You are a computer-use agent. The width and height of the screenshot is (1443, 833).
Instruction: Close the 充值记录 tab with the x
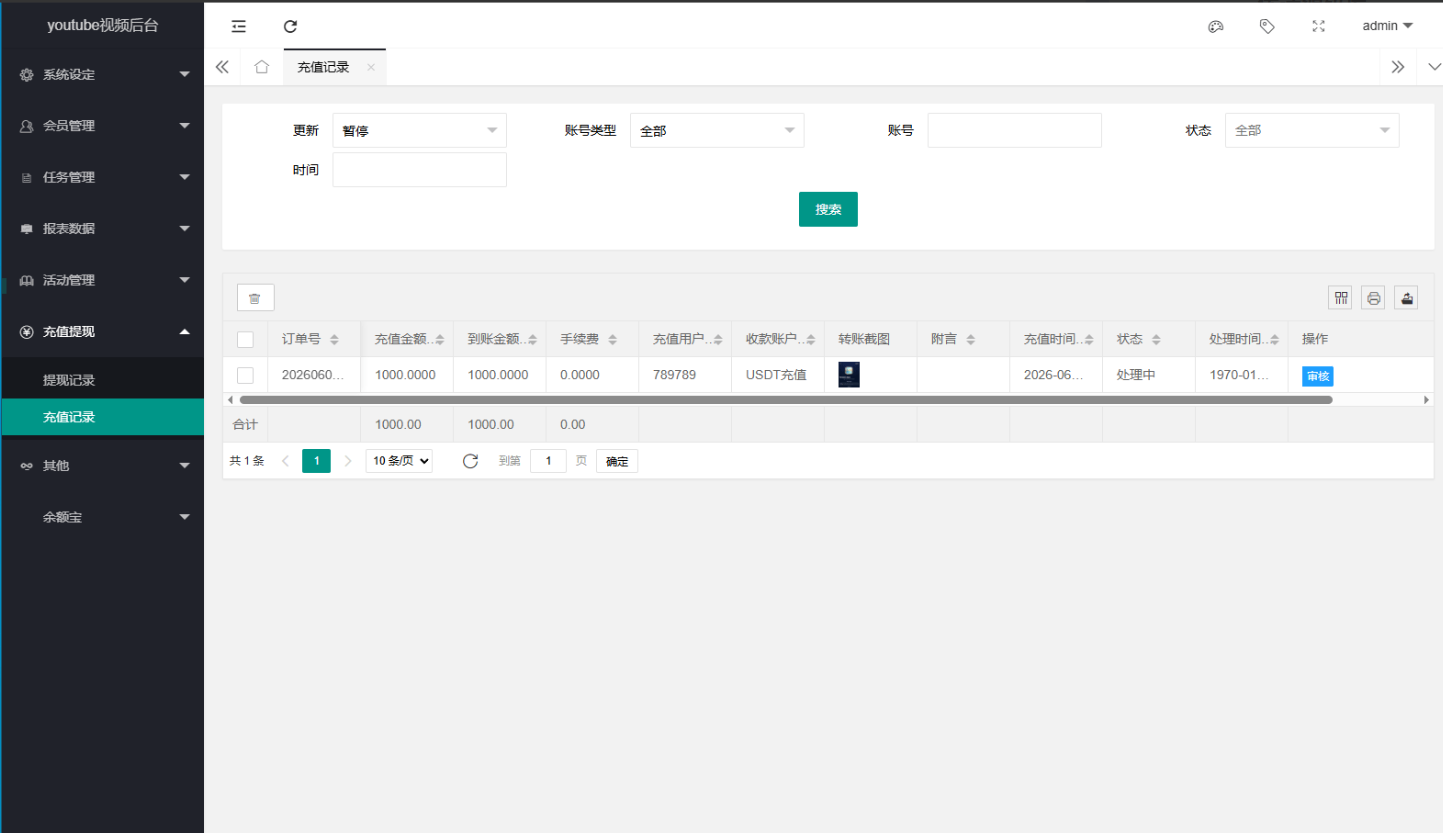tap(370, 67)
